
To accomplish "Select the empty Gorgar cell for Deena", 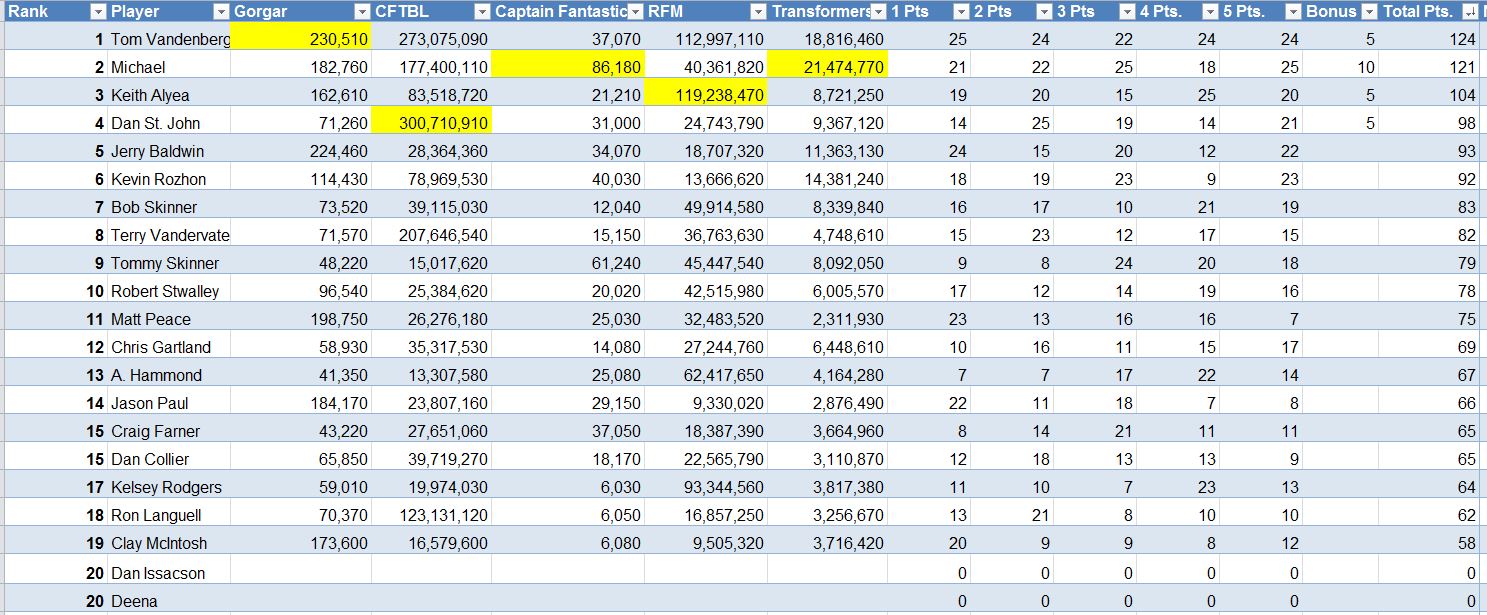I will point(301,601).
